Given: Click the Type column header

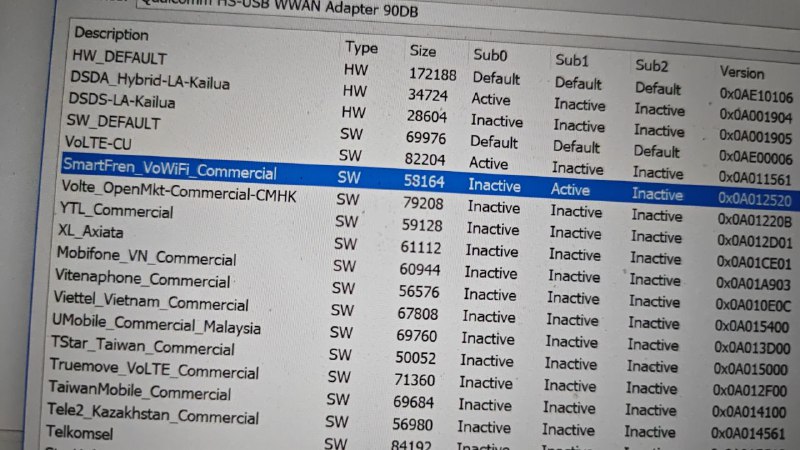Looking at the screenshot, I should point(361,47).
